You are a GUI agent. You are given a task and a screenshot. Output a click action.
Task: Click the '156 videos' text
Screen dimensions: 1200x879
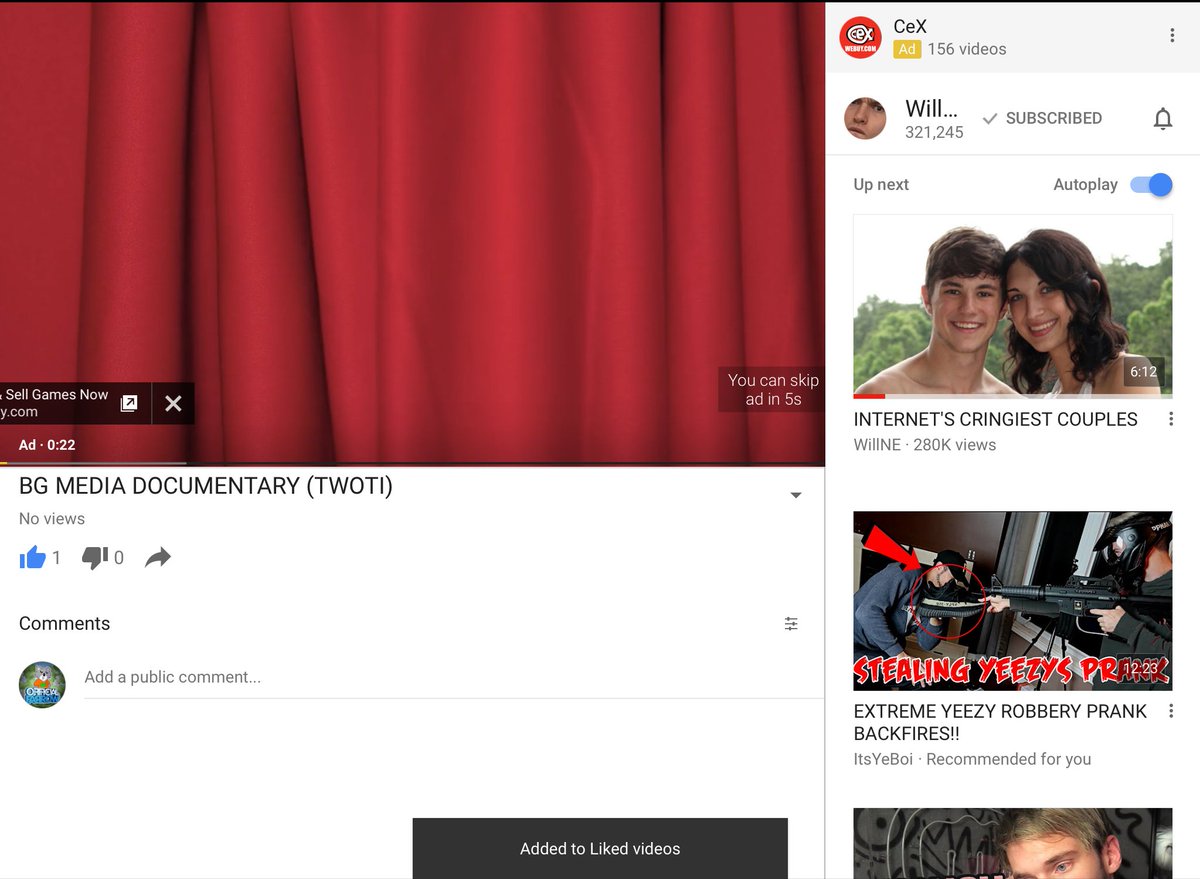[967, 49]
